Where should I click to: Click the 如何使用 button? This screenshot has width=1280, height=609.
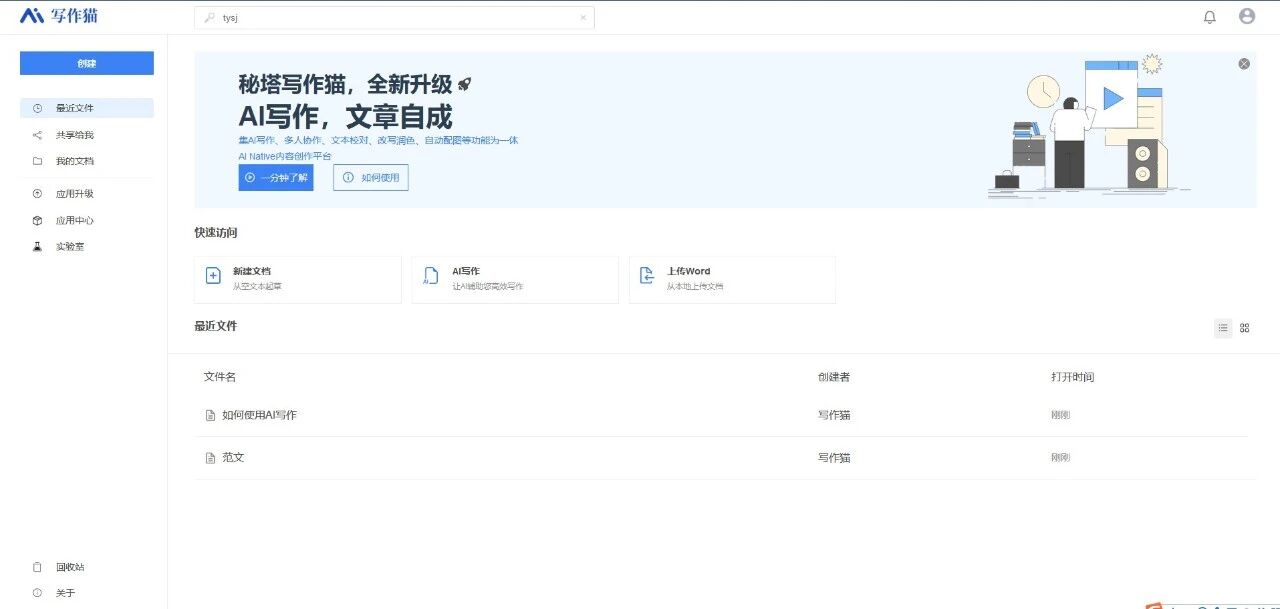(371, 177)
